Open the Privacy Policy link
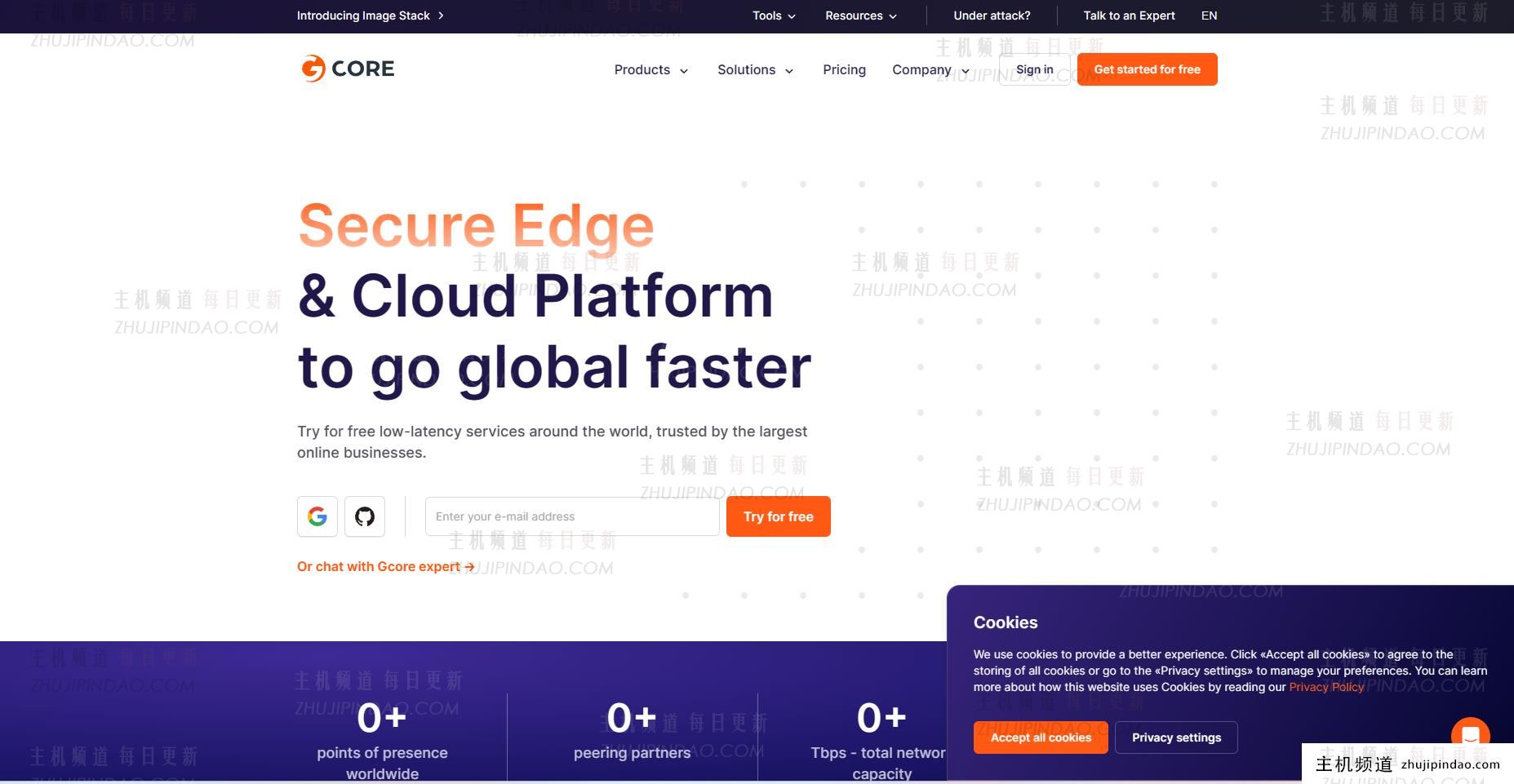Image resolution: width=1514 pixels, height=784 pixels. click(1326, 687)
